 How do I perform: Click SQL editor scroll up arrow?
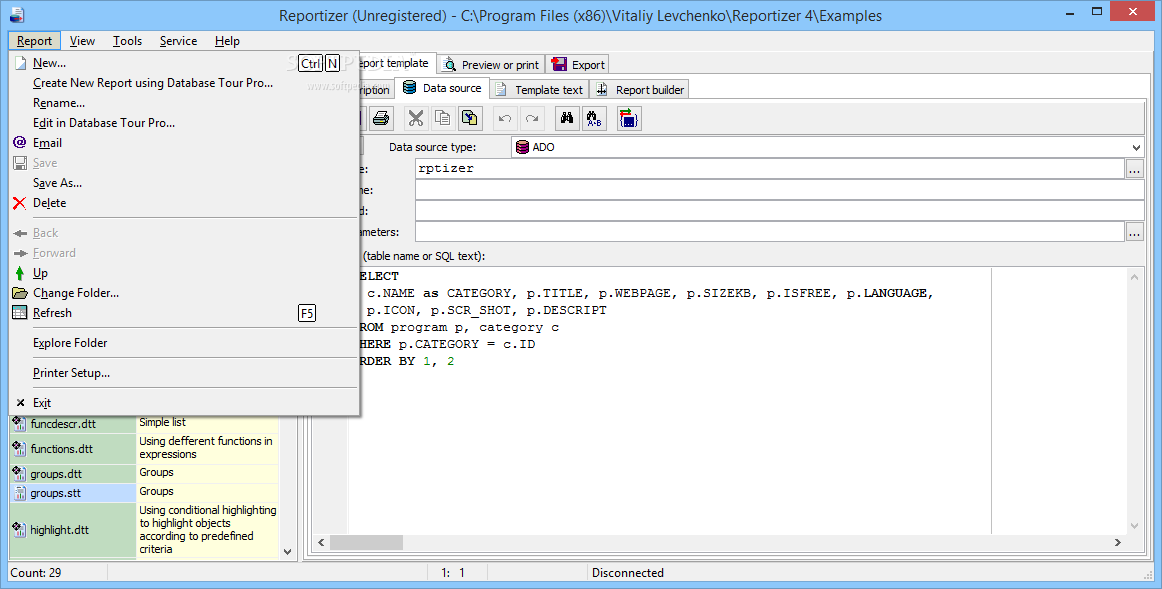tap(1135, 276)
